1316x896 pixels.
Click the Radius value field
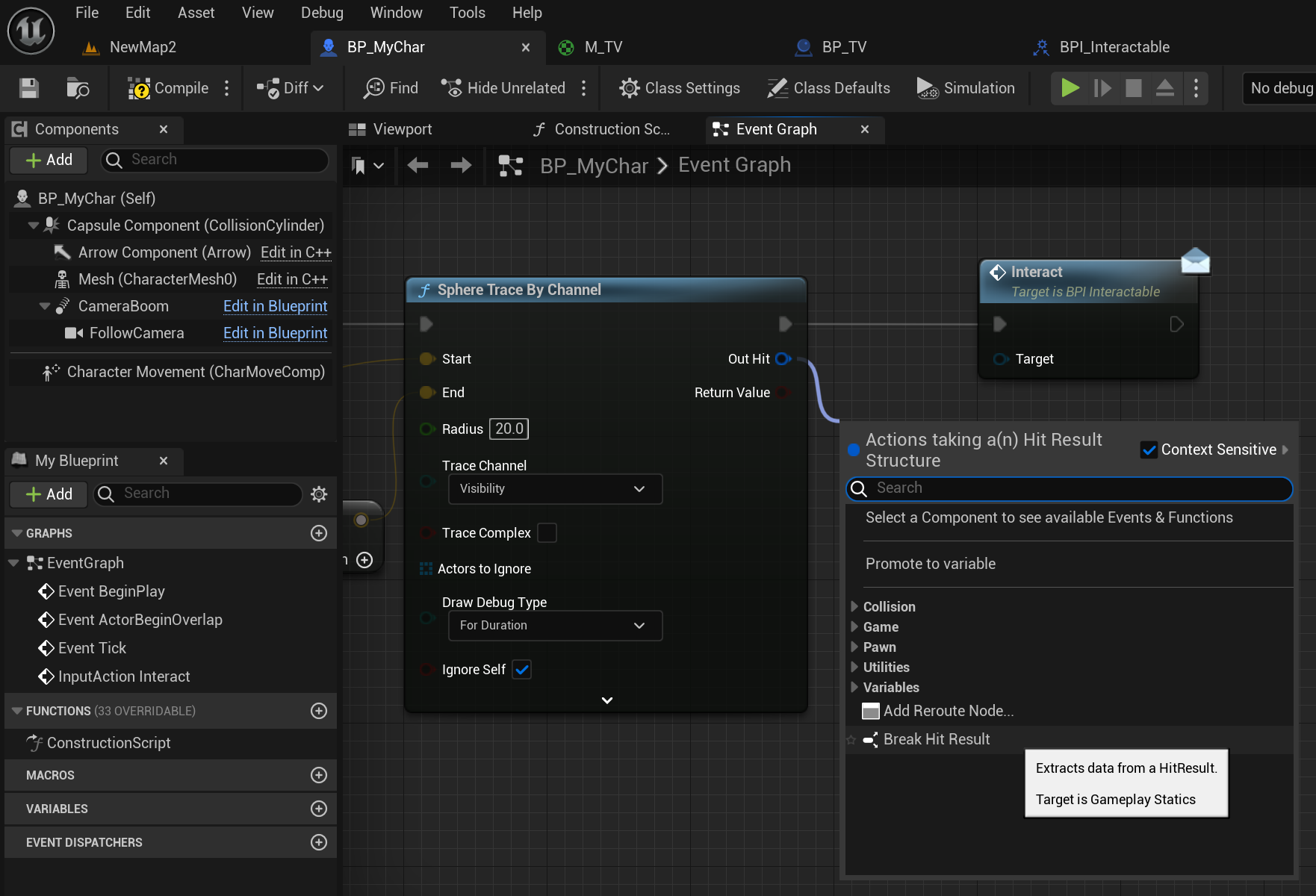[x=509, y=429]
